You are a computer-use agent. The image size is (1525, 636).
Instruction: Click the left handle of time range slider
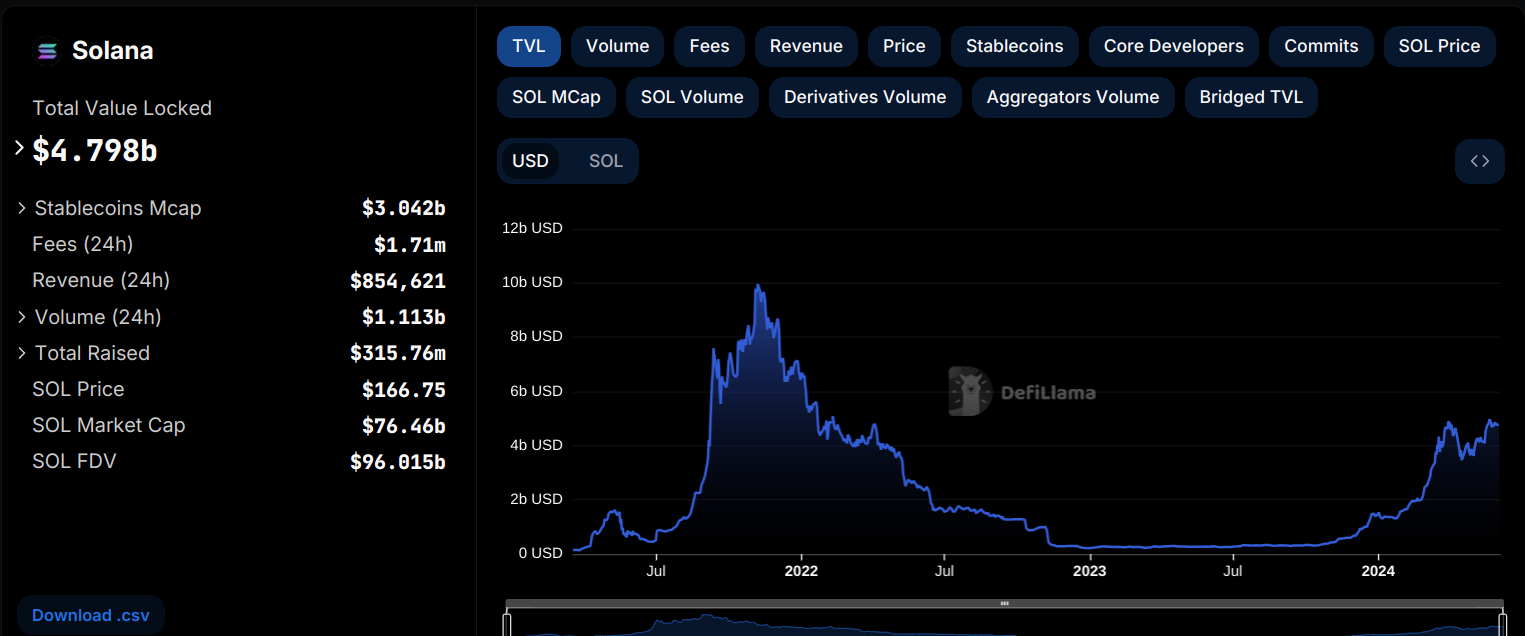point(507,624)
